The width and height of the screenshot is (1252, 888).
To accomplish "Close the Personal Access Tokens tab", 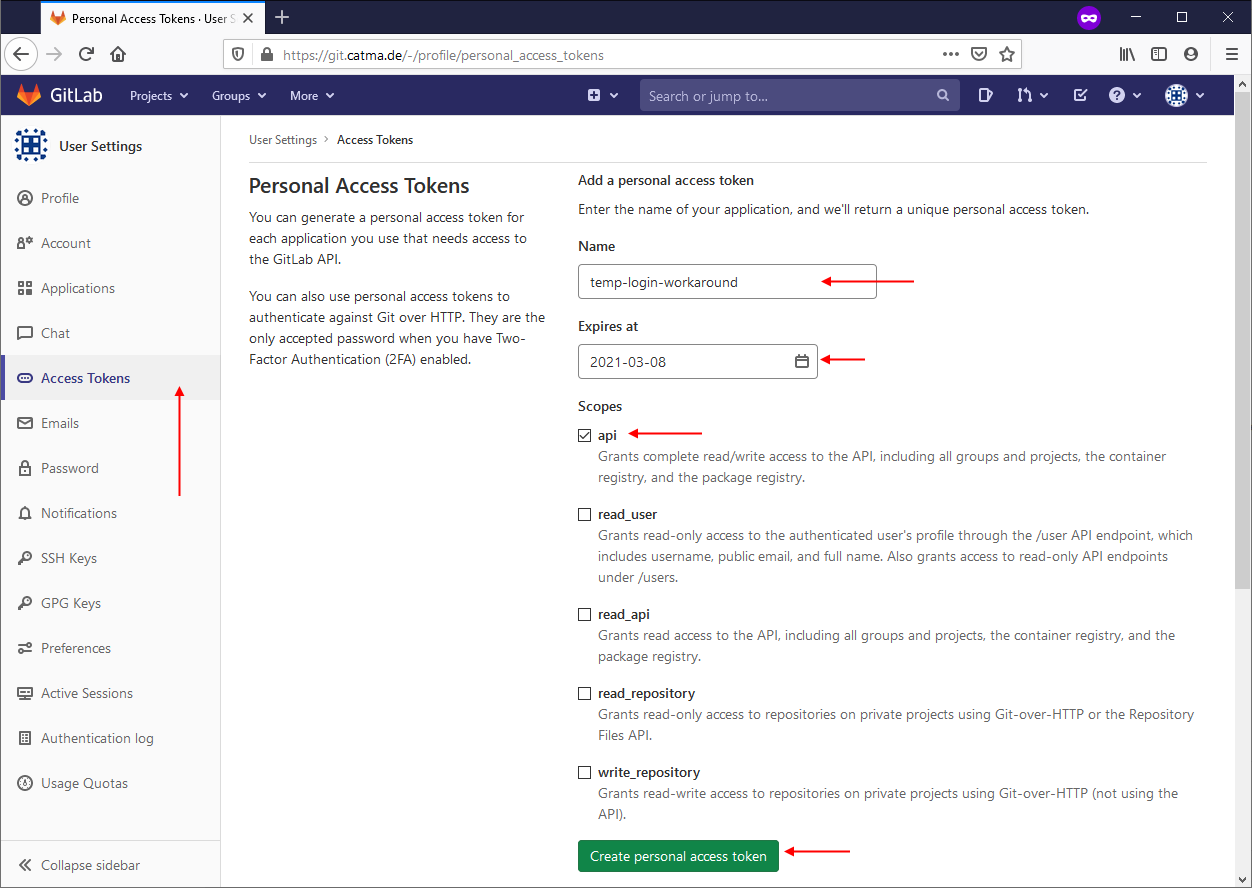I will [250, 18].
